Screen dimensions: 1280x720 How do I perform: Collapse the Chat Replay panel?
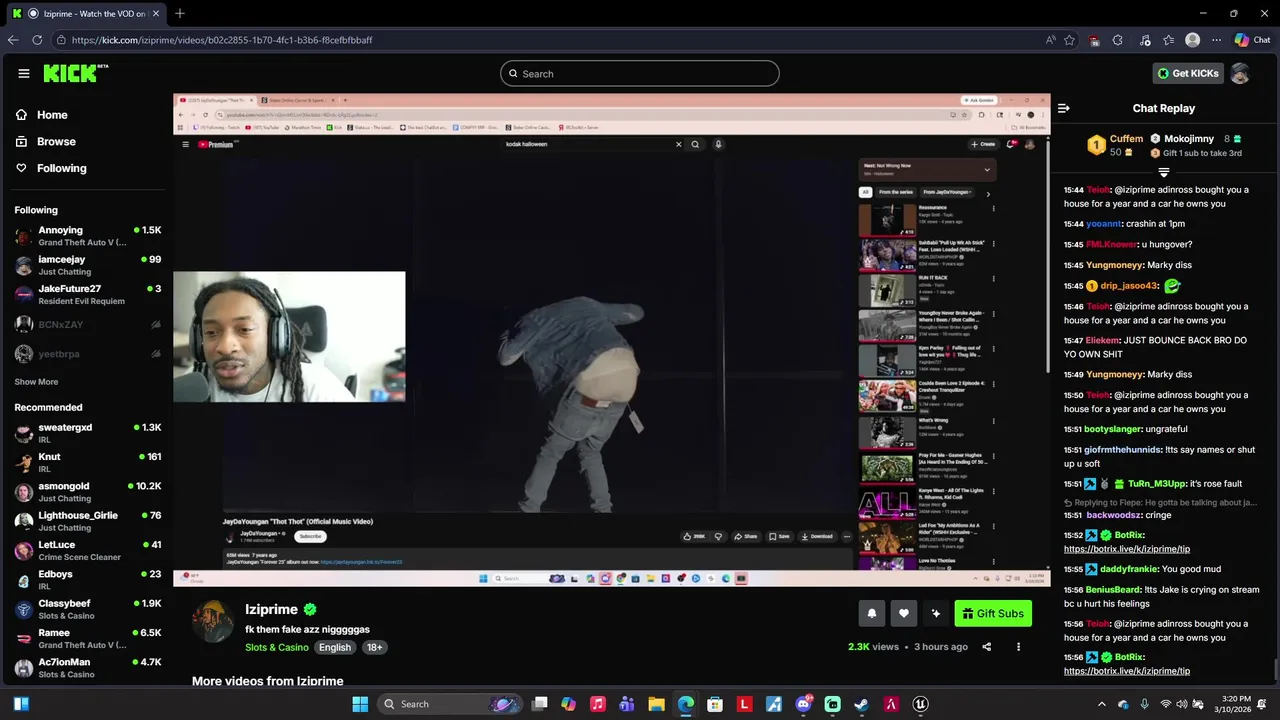click(x=1064, y=108)
